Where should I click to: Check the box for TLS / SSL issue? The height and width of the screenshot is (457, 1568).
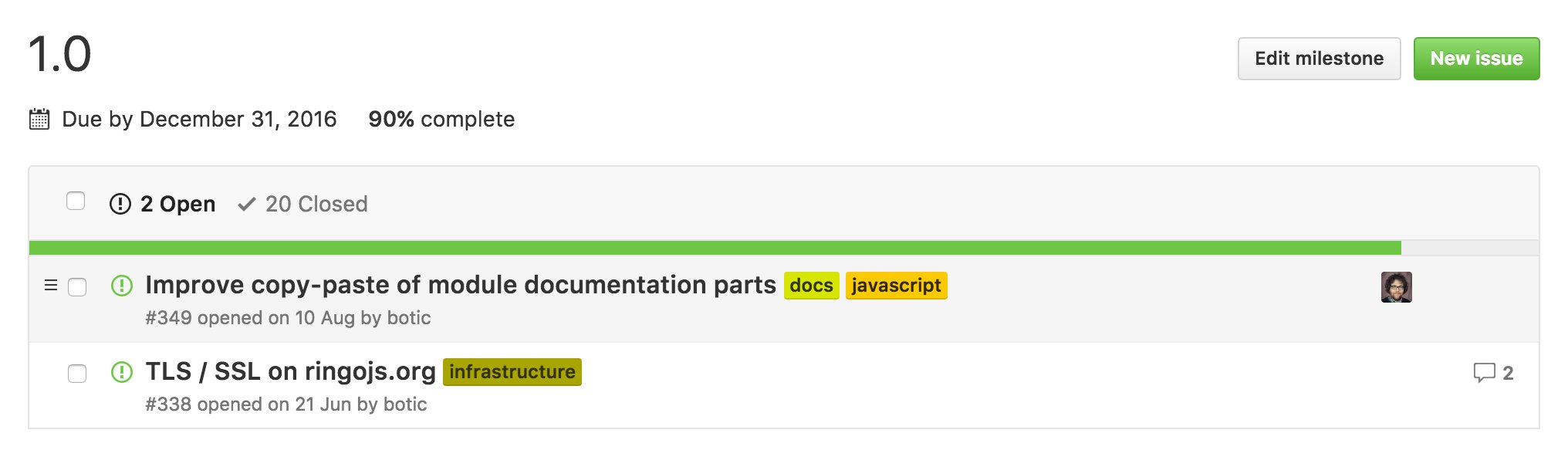(x=77, y=374)
